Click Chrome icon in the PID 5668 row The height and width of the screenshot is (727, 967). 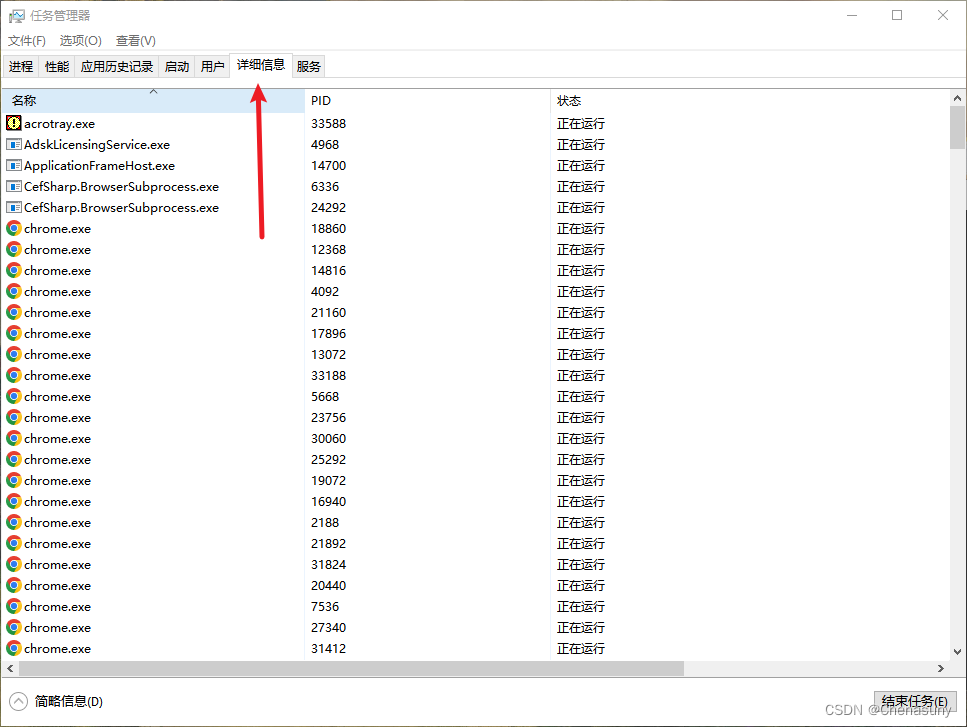14,396
